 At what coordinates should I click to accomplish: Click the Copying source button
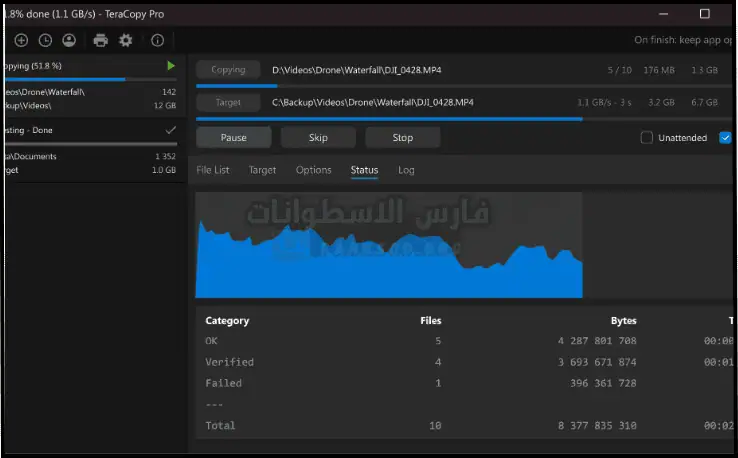[228, 70]
